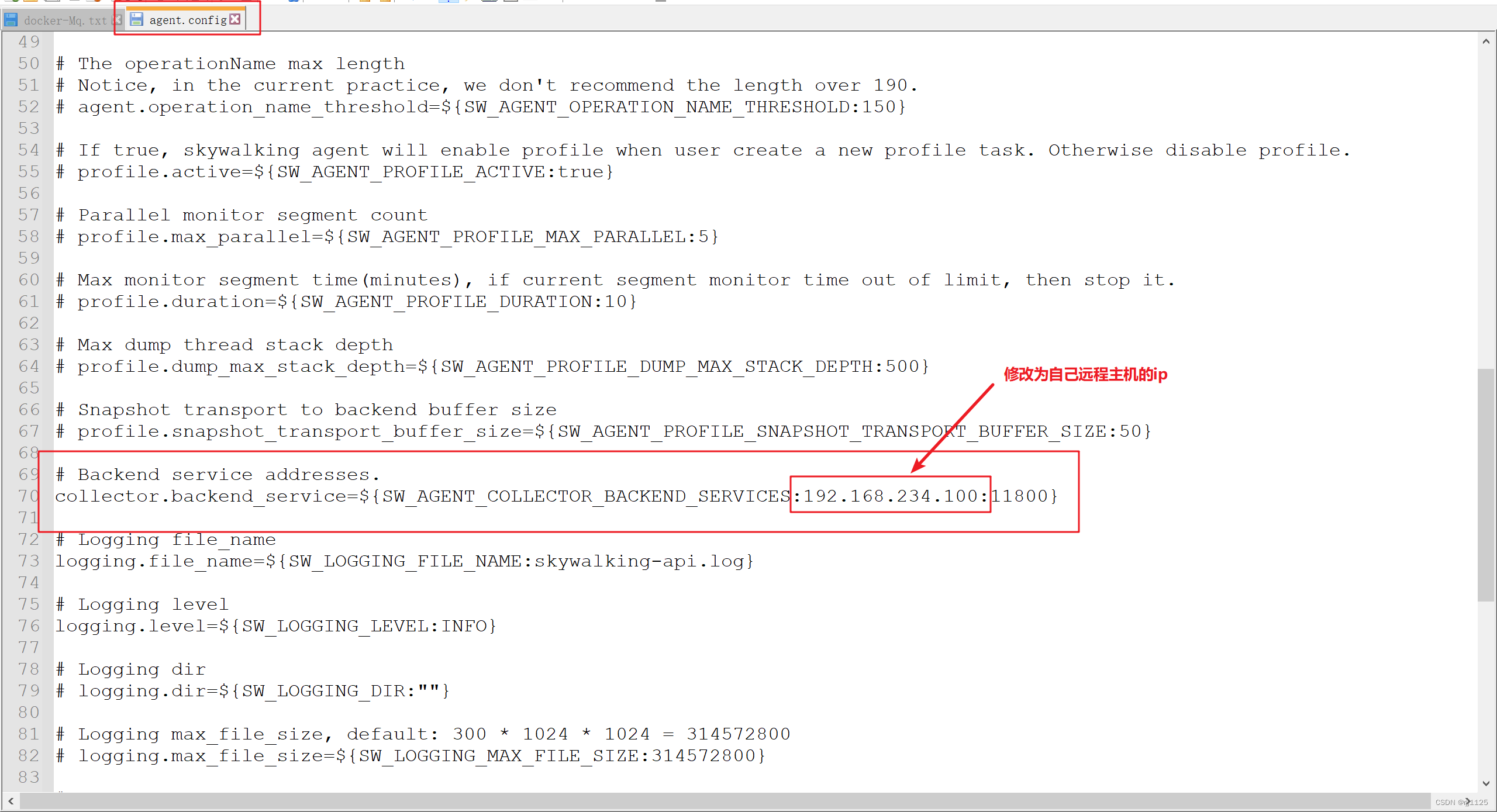Click the vertical scrollbar thumb
Screen dimensions: 1497x812
coord(1486,485)
